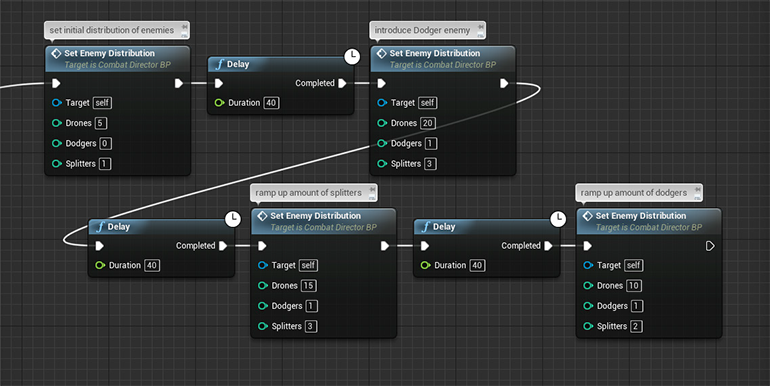Click the 'introduce Dodger enemy' comment text
Image resolution: width=770 pixels, height=386 pixels.
(422, 30)
